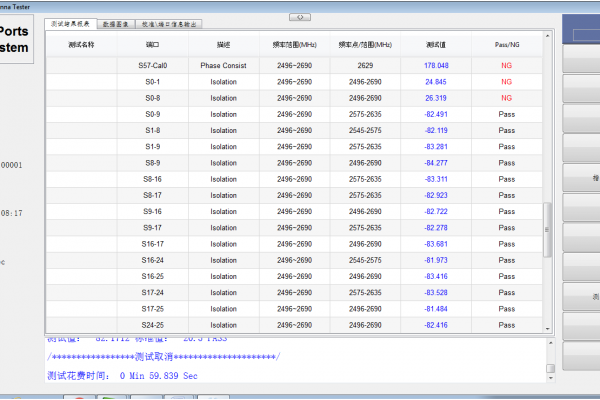Click the -82.416 test value

pyautogui.click(x=436, y=325)
